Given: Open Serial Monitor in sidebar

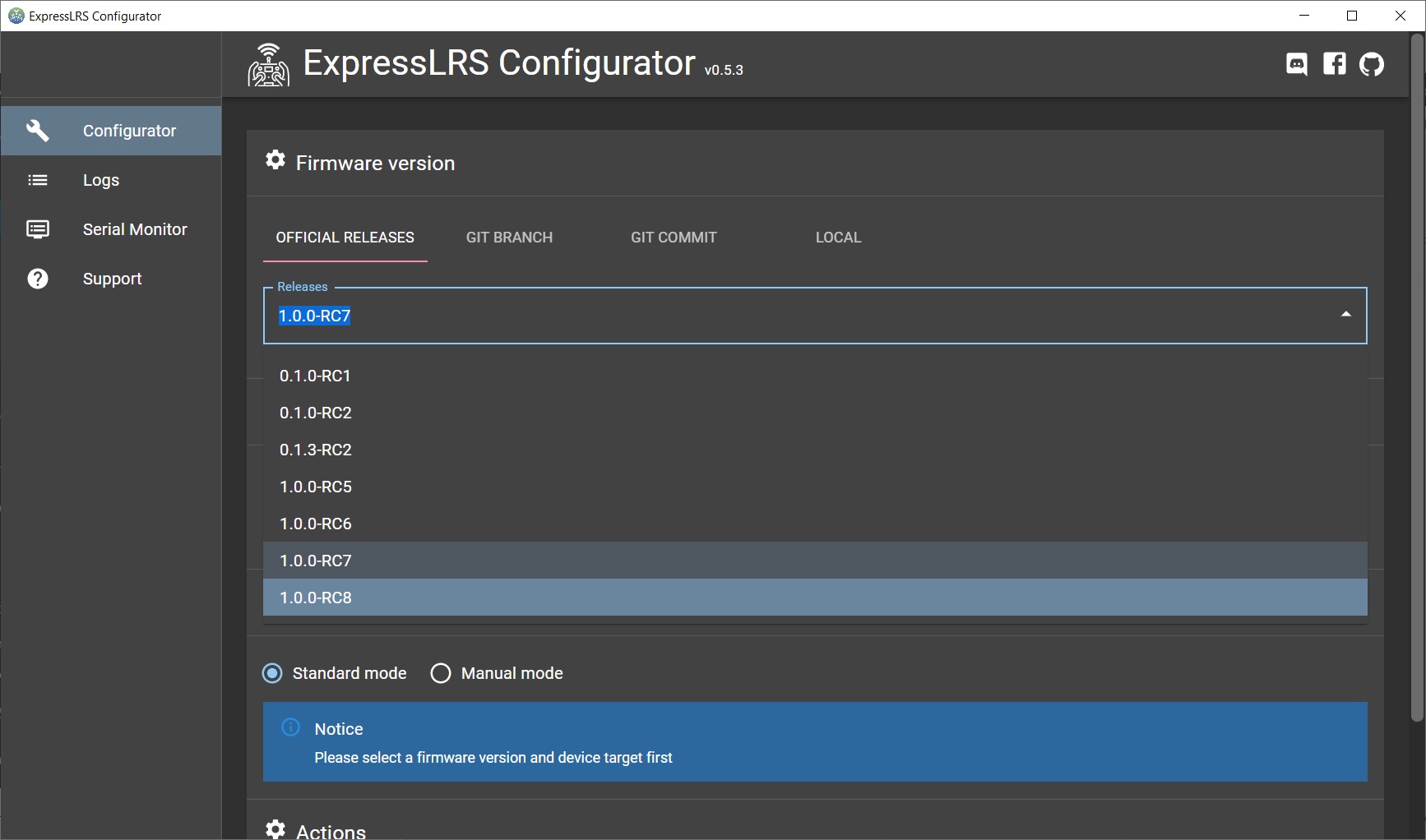Looking at the screenshot, I should pyautogui.click(x=111, y=229).
